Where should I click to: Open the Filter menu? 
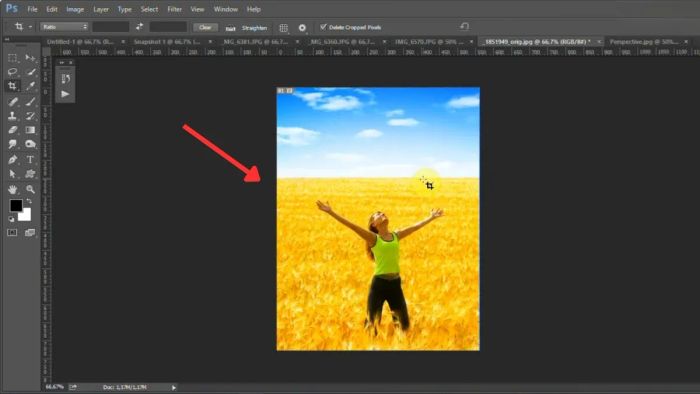click(174, 9)
